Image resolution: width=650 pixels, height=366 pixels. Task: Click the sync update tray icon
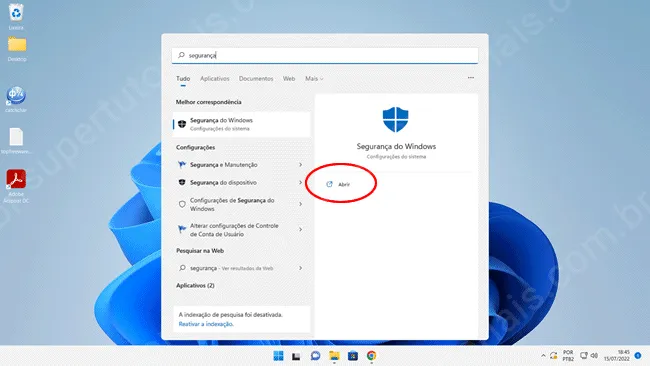(553, 356)
